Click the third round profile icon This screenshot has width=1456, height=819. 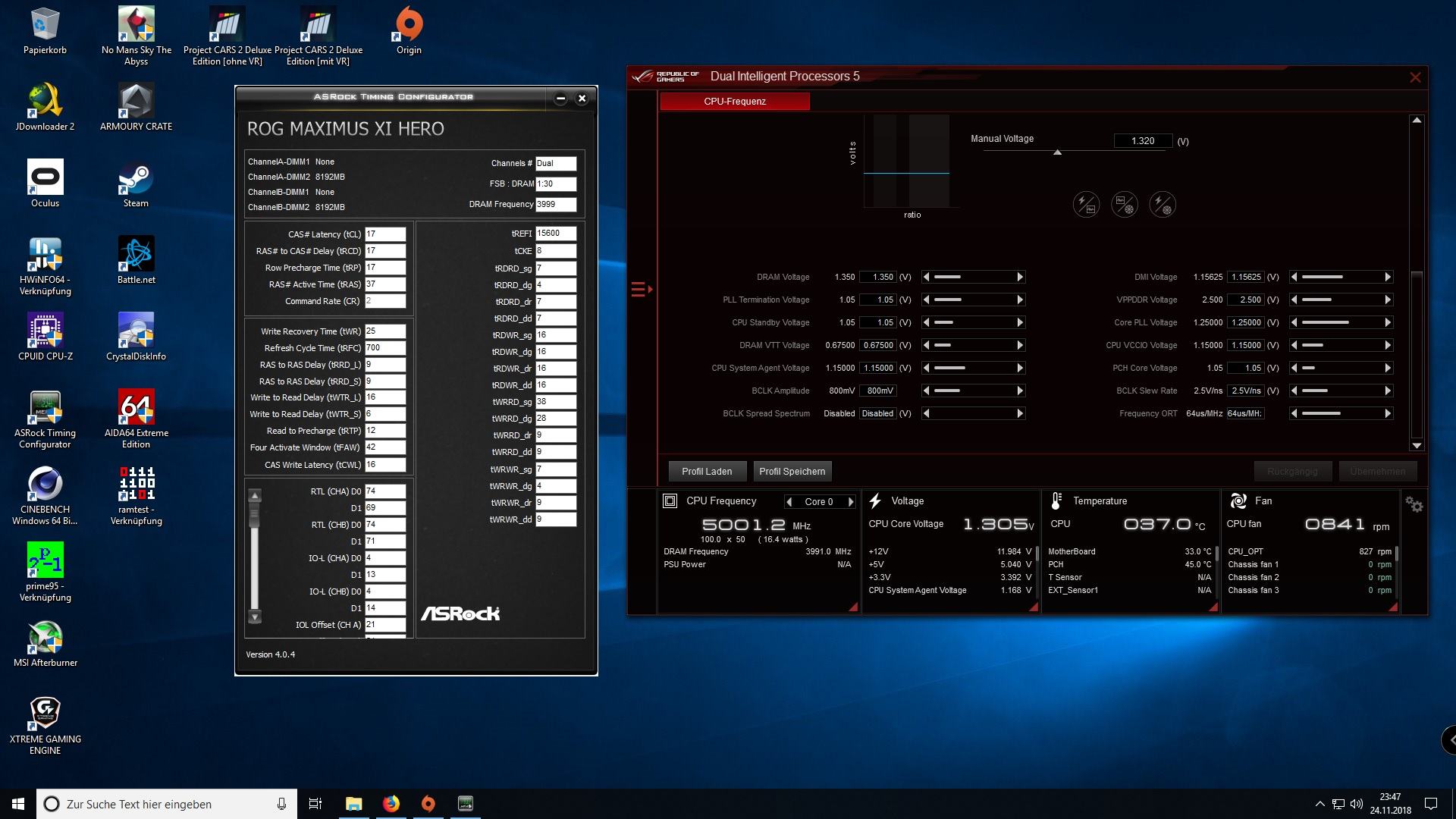(1162, 204)
